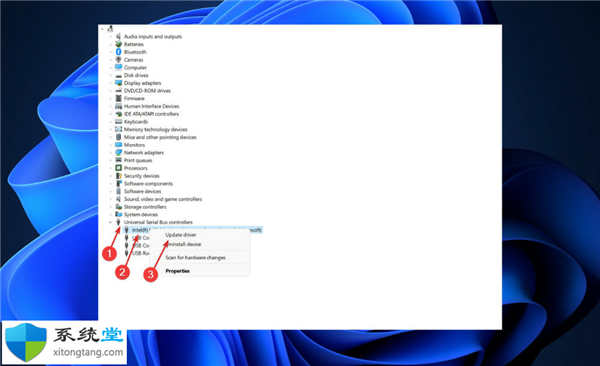The height and width of the screenshot is (366, 600).
Task: Expand the Display adapters branch chevron
Action: (111, 83)
